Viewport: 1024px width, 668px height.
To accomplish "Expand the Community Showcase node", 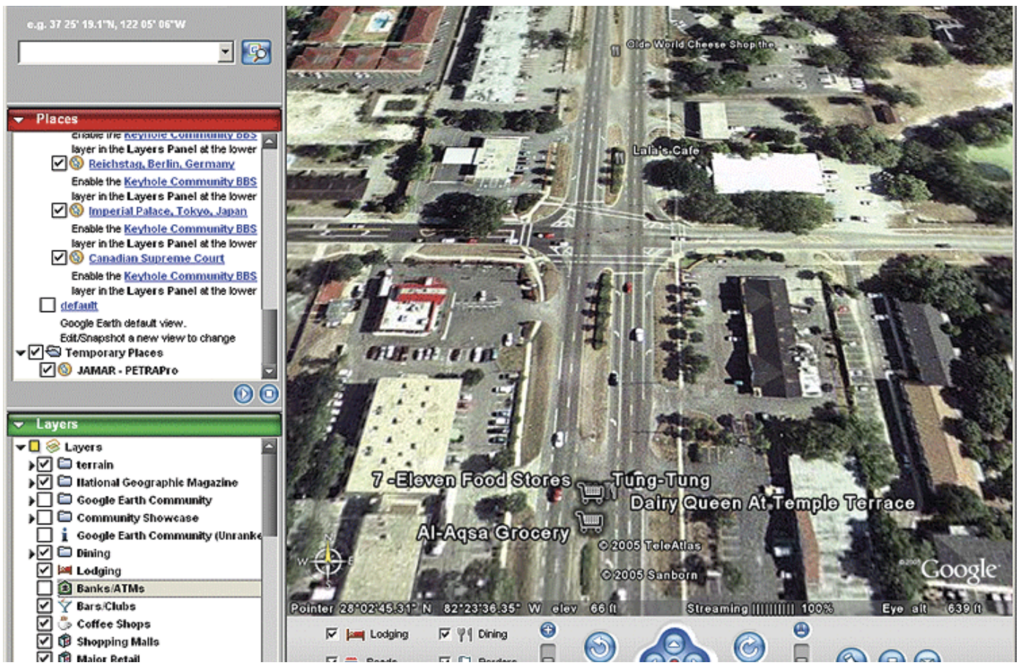I will click(31, 518).
